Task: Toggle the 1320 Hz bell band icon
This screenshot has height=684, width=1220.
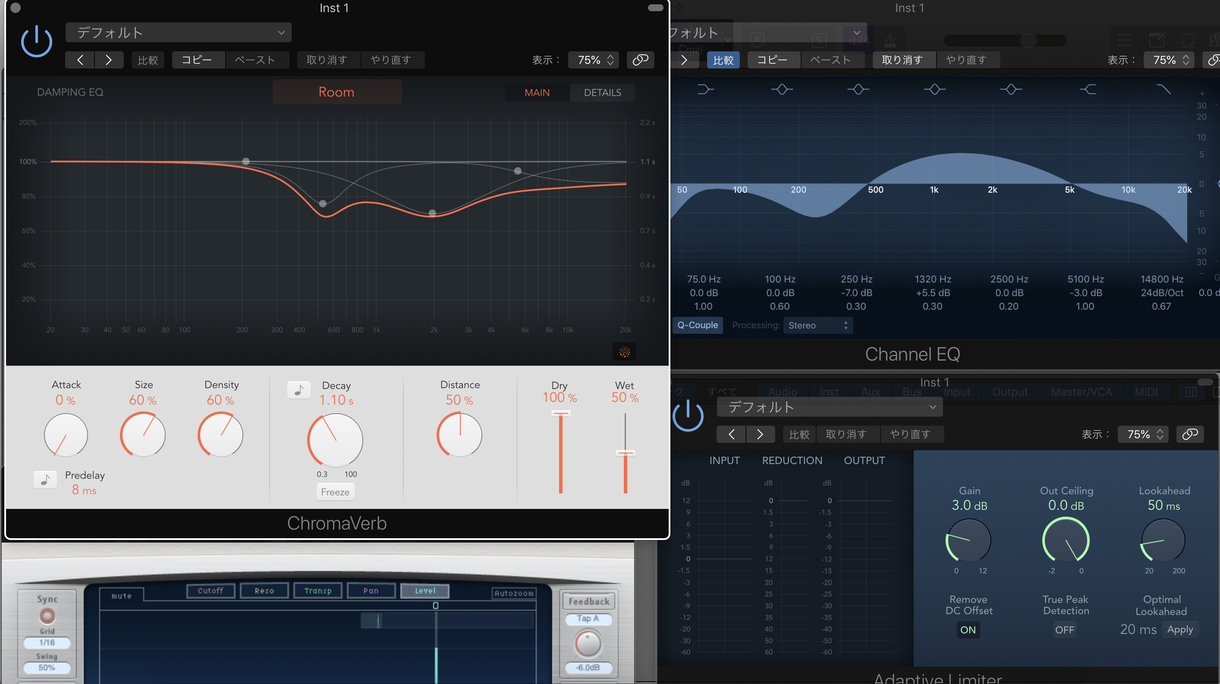Action: pos(934,90)
